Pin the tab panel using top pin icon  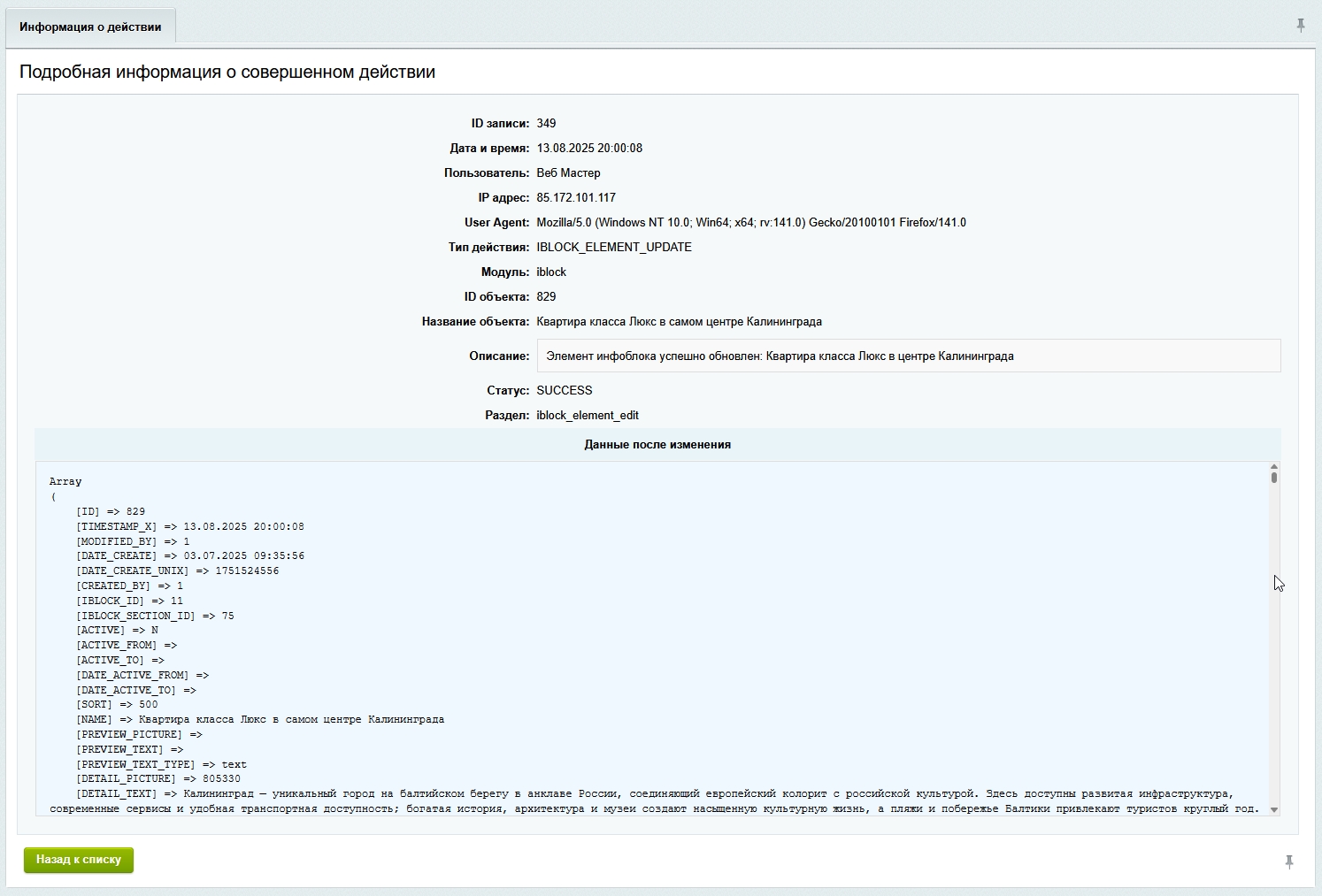(1300, 26)
